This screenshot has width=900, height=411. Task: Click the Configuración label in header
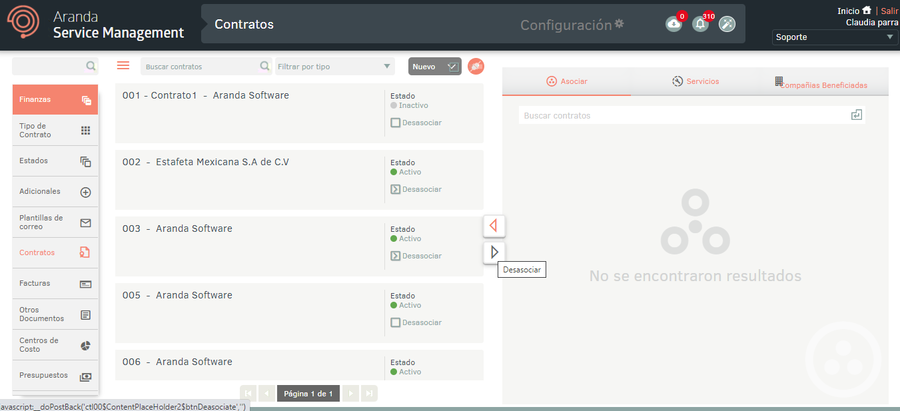point(566,25)
